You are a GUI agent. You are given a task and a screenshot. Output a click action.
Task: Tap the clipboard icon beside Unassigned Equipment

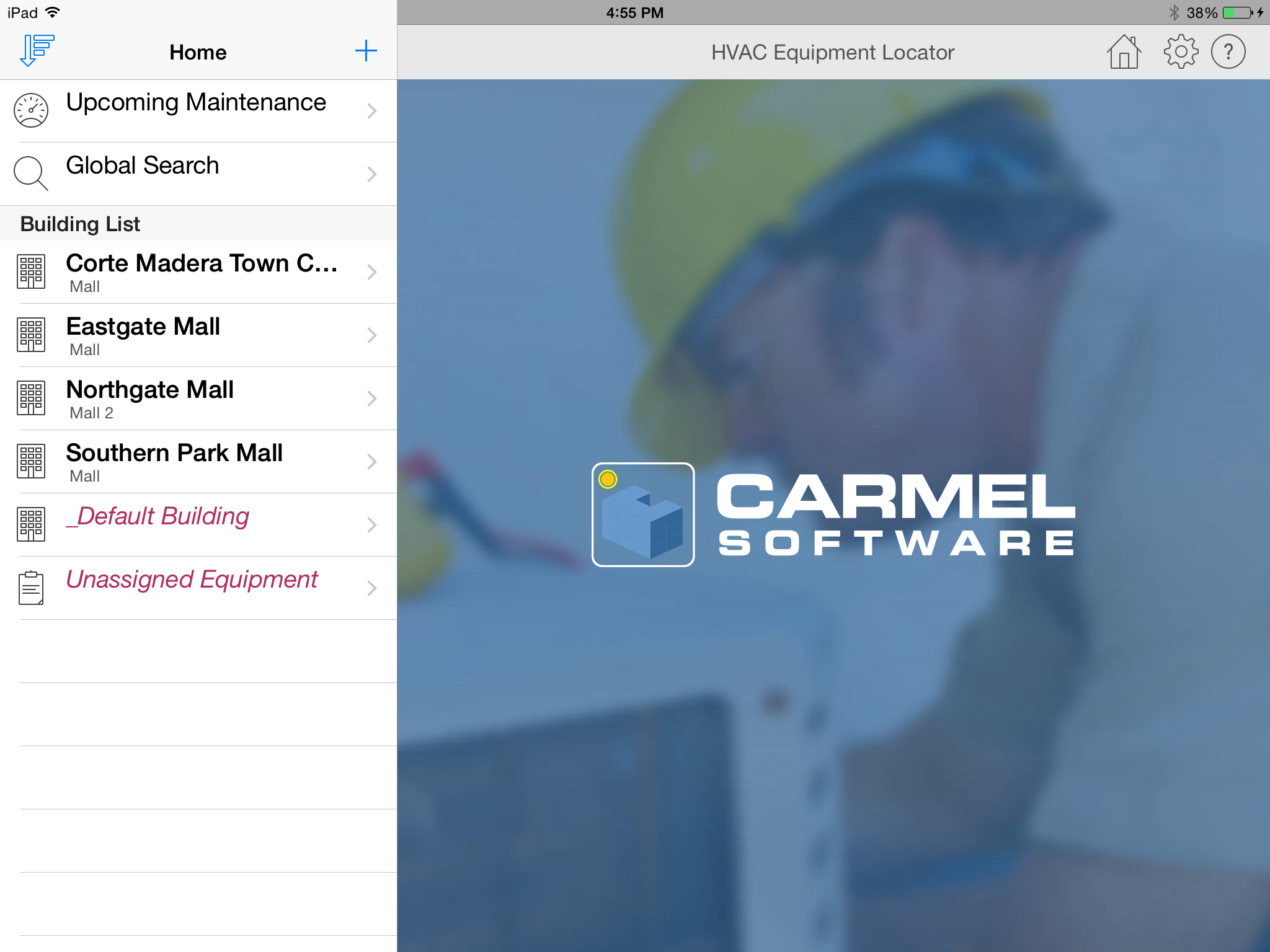pos(31,588)
